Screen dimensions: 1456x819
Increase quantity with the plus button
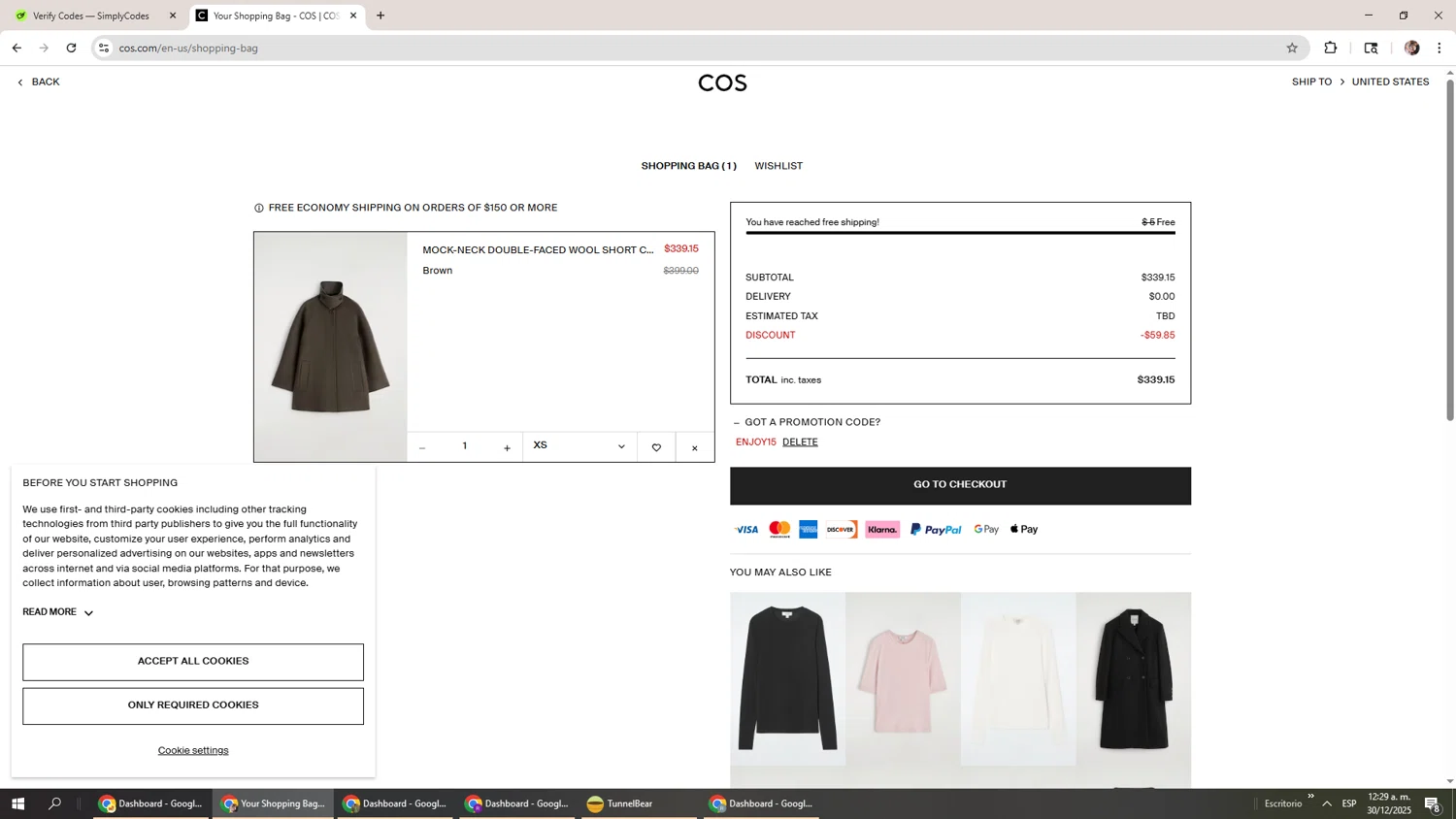[507, 447]
